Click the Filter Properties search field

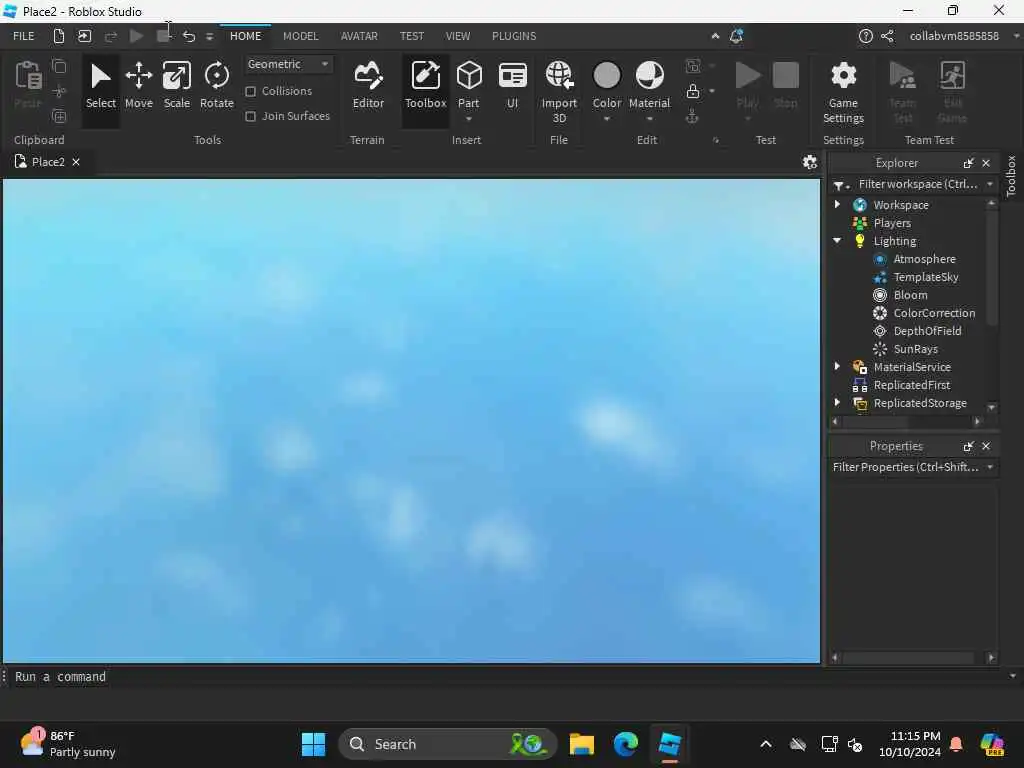tap(905, 467)
